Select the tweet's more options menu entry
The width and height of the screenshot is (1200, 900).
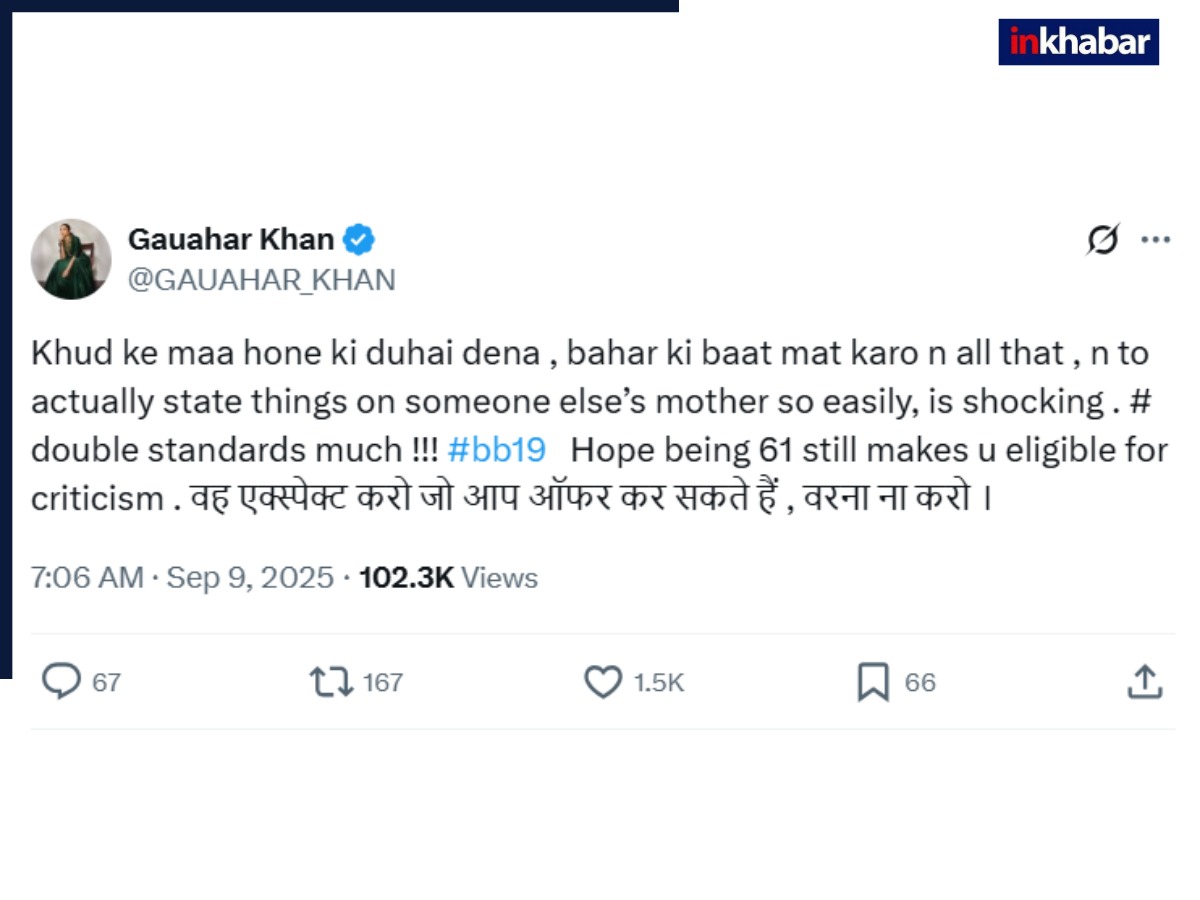tap(1156, 239)
